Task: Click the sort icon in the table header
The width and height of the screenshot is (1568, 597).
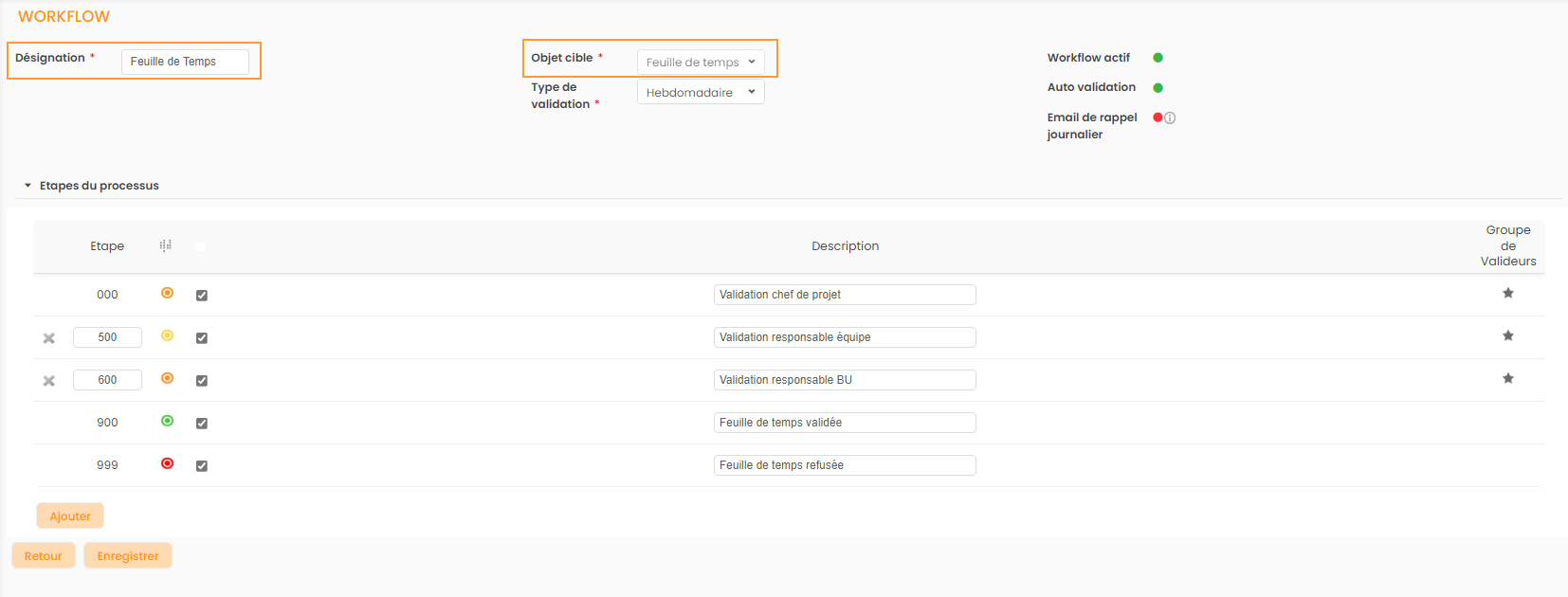Action: [166, 246]
